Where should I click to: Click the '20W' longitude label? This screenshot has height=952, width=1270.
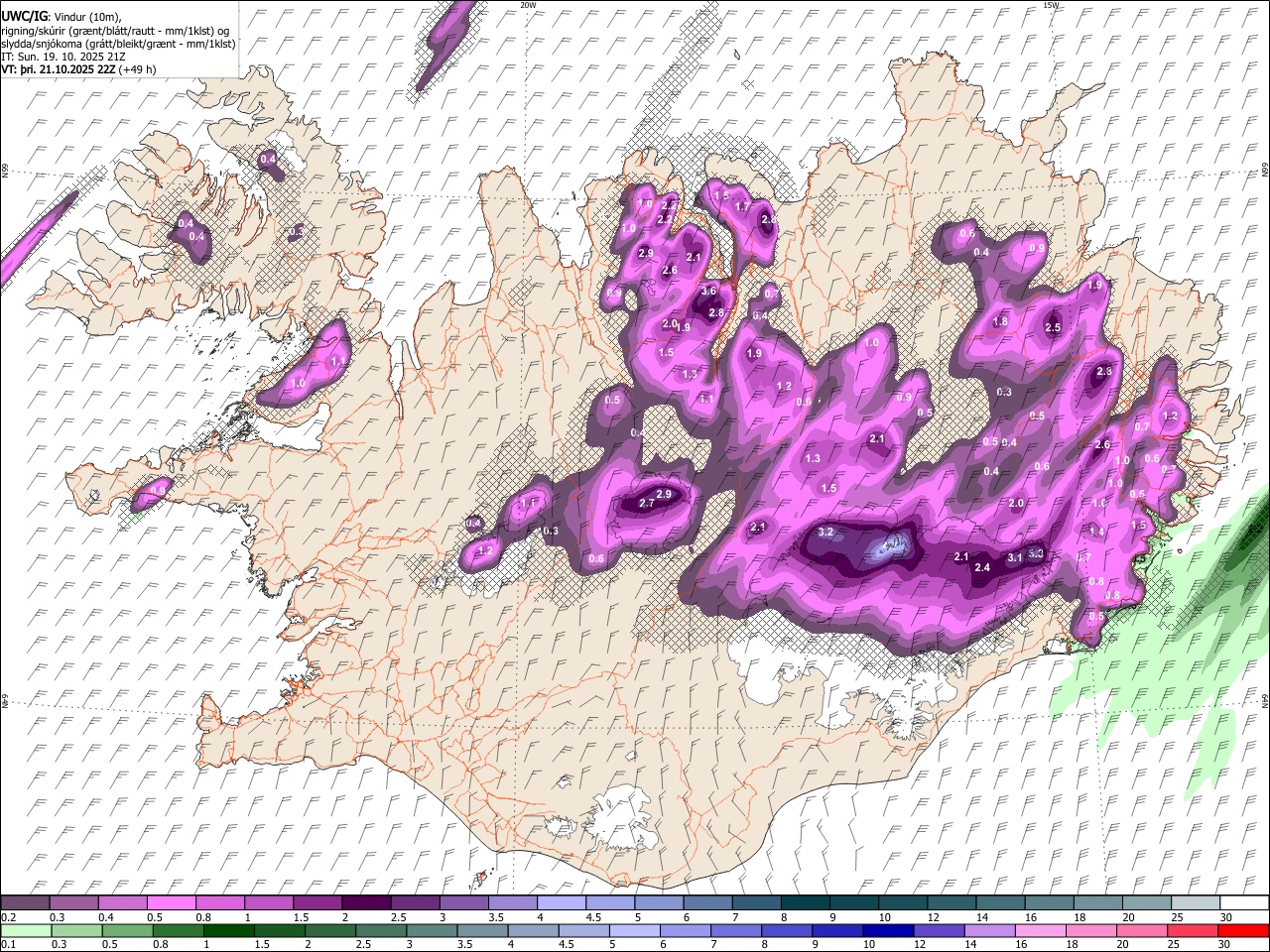528,5
